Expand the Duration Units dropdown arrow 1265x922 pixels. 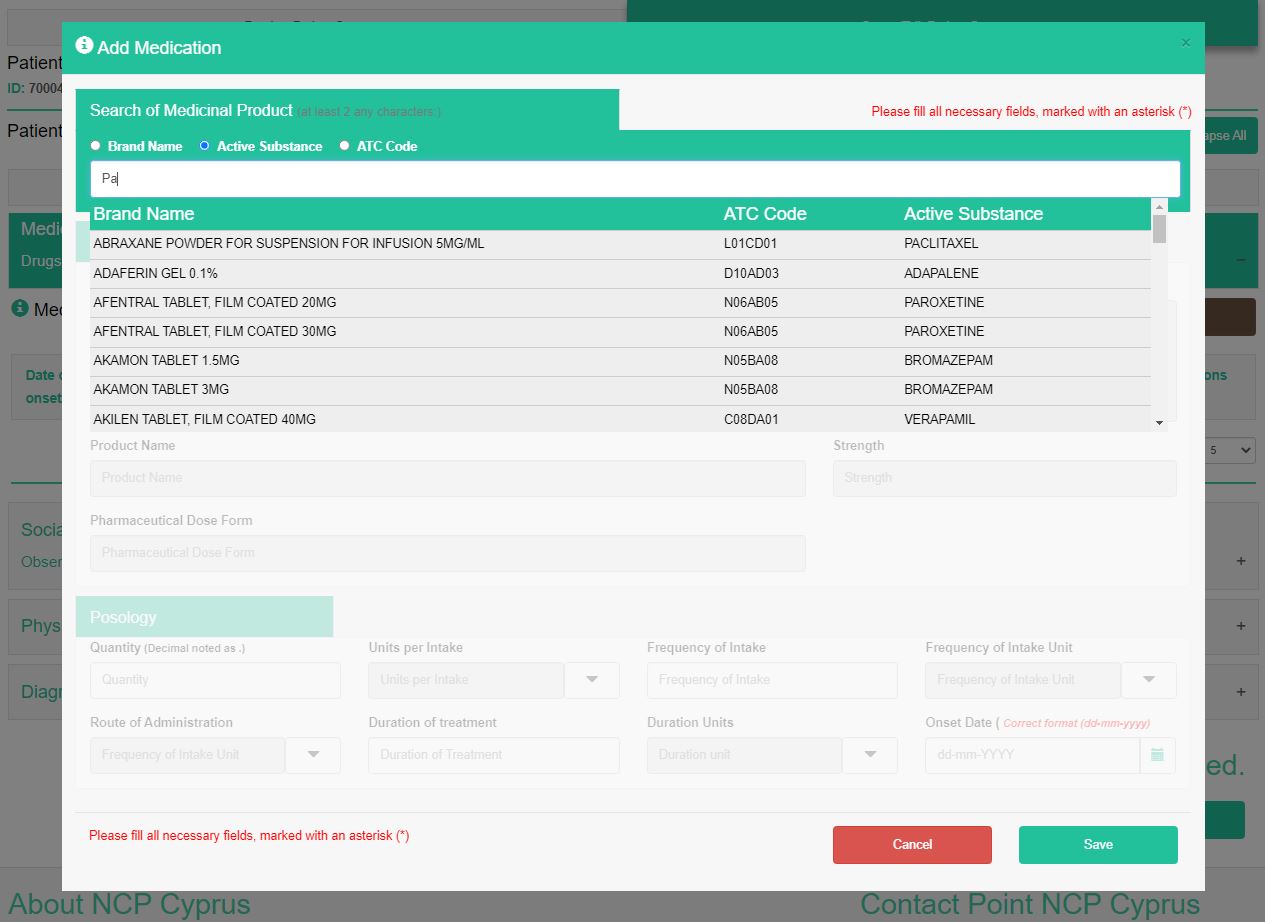[x=870, y=755]
